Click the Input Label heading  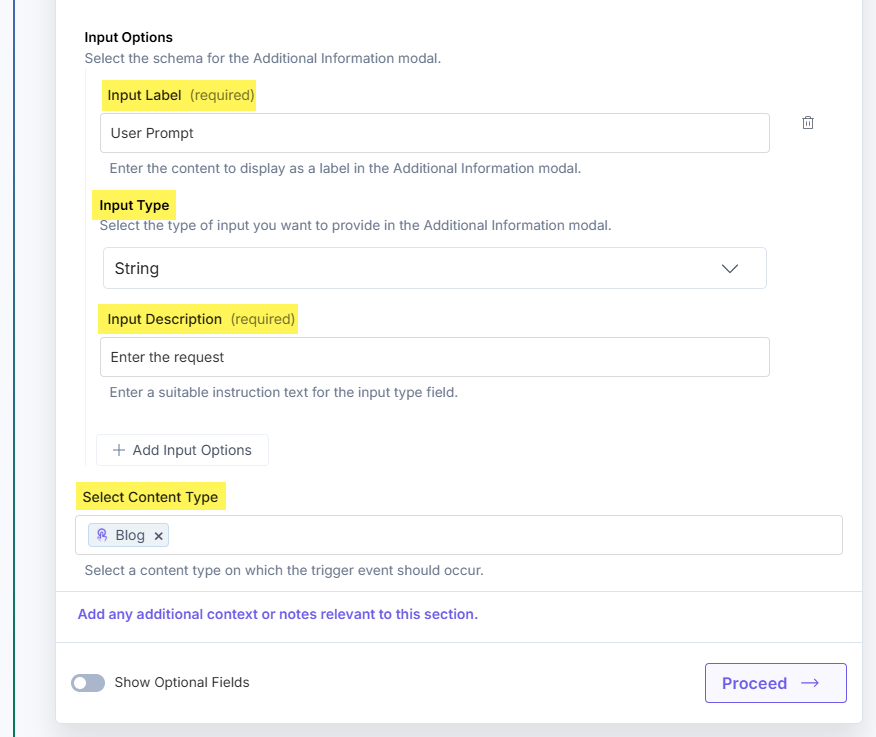point(144,95)
